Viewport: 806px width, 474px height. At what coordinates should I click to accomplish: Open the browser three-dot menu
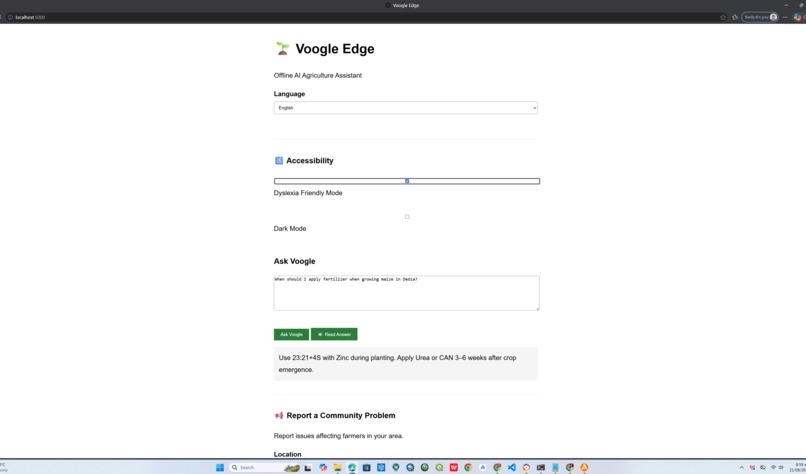(785, 17)
